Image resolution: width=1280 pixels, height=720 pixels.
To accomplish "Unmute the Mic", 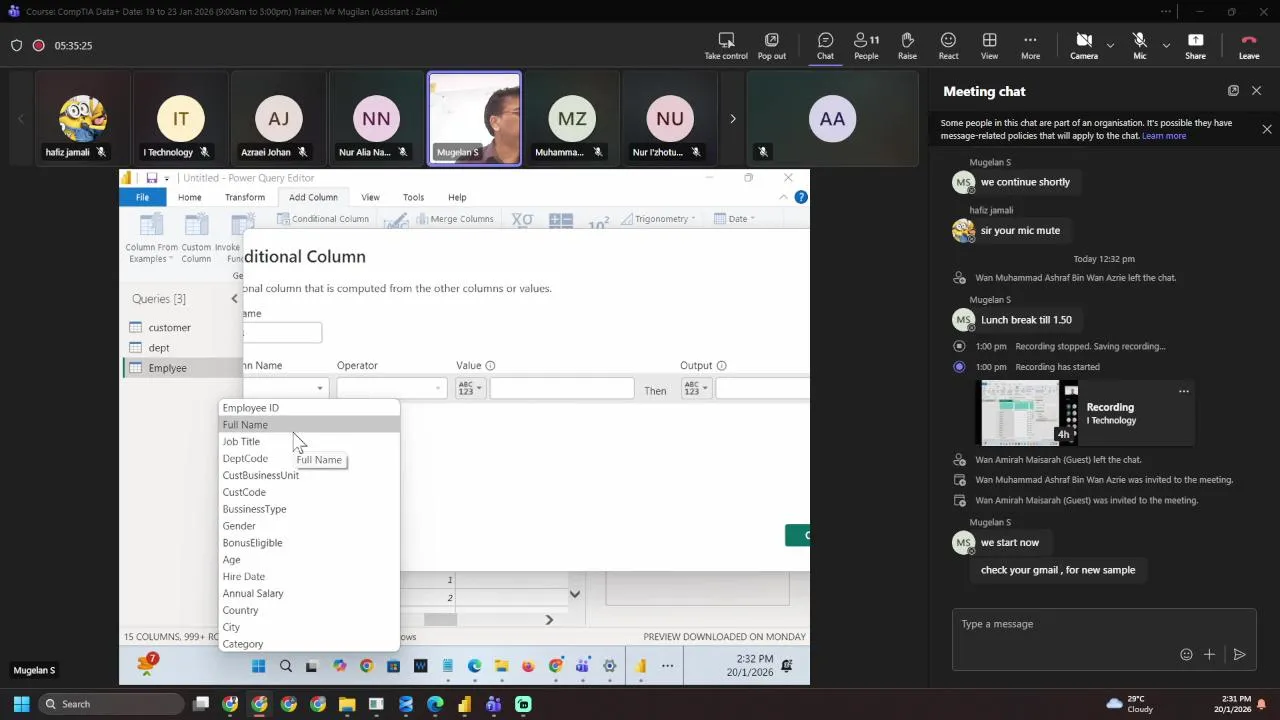I will (1139, 46).
